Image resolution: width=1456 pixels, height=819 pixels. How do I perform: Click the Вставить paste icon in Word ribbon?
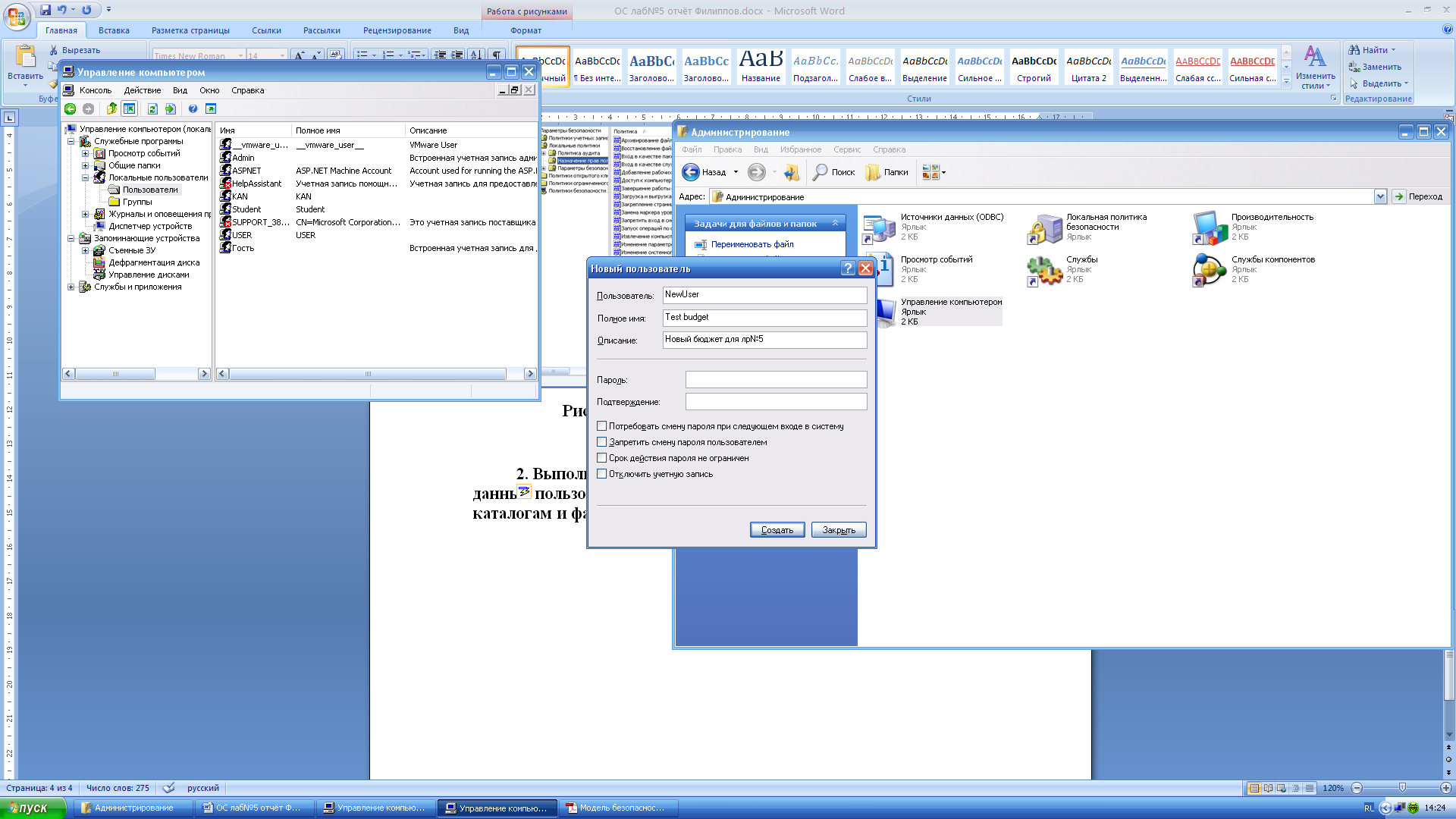pyautogui.click(x=25, y=58)
